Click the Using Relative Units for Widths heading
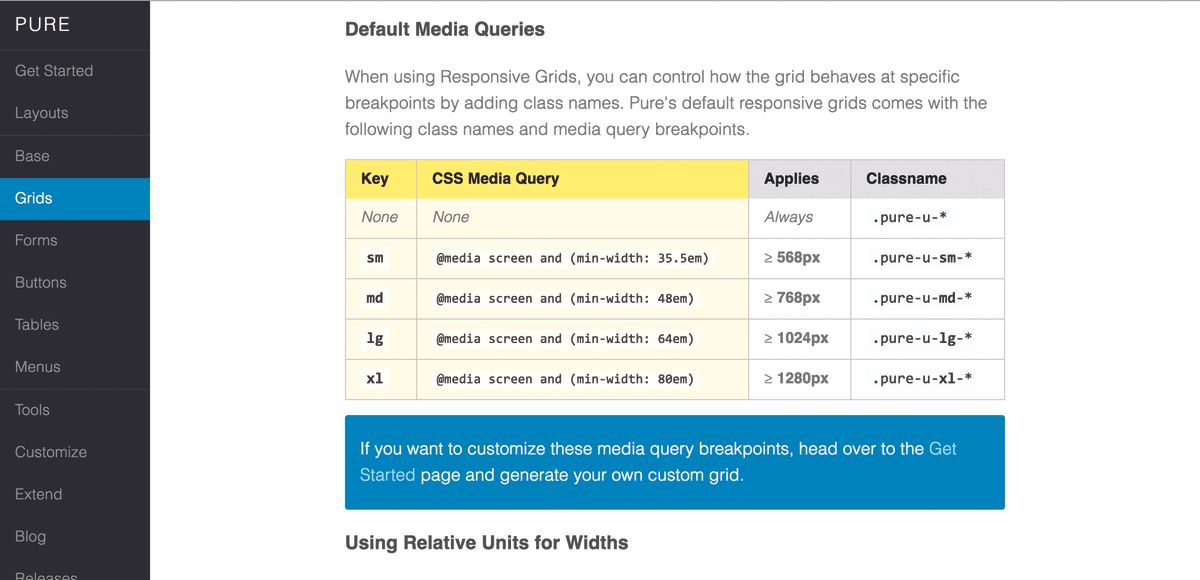Screen dimensions: 1200x580 tap(486, 542)
